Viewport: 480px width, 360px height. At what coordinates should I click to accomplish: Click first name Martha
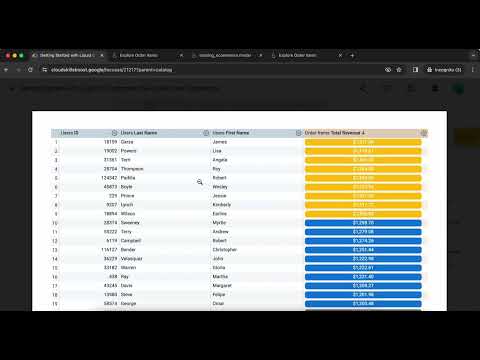click(220, 277)
